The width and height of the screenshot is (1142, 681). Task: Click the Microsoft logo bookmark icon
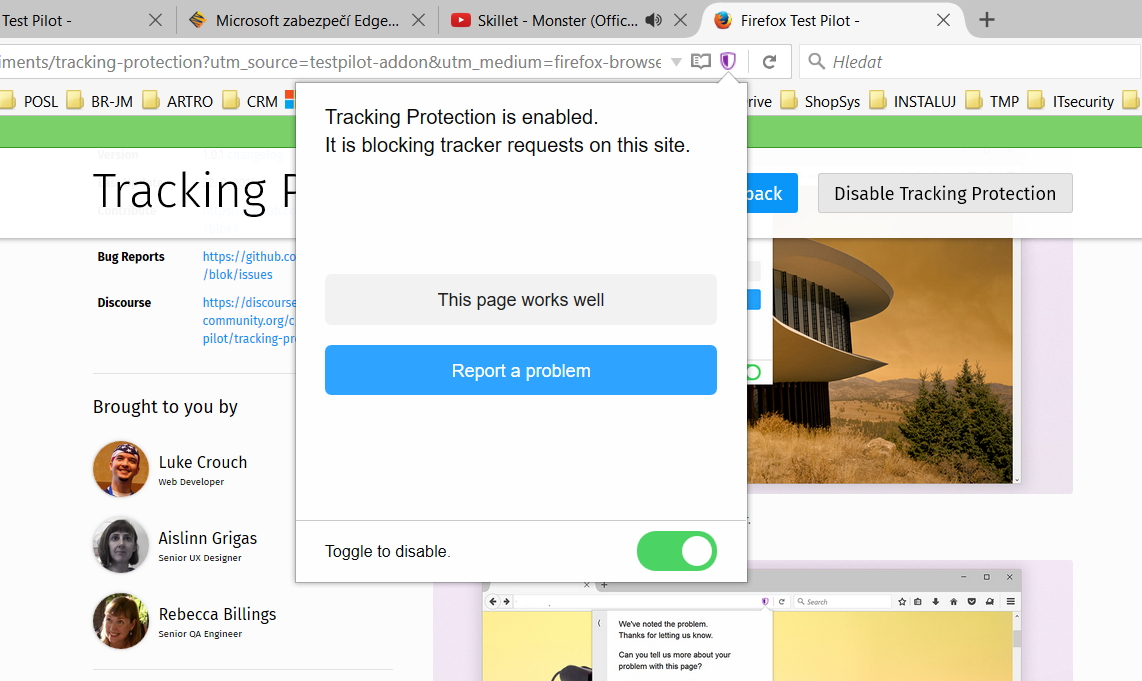pos(289,101)
